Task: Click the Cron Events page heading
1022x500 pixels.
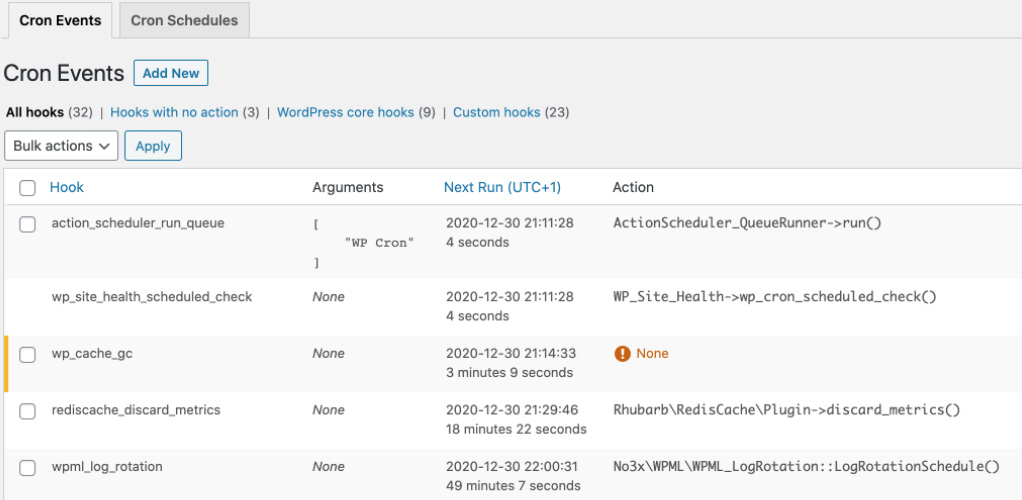Action: (x=64, y=74)
